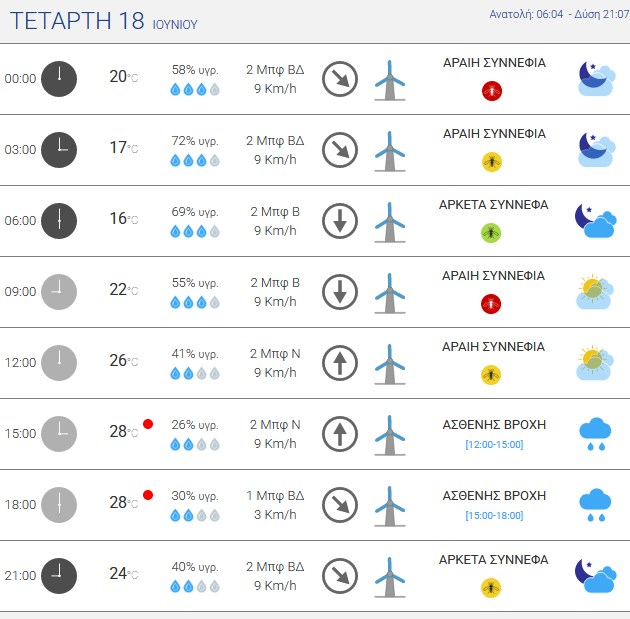Open the [15:00-18:00] rain time link

(494, 515)
